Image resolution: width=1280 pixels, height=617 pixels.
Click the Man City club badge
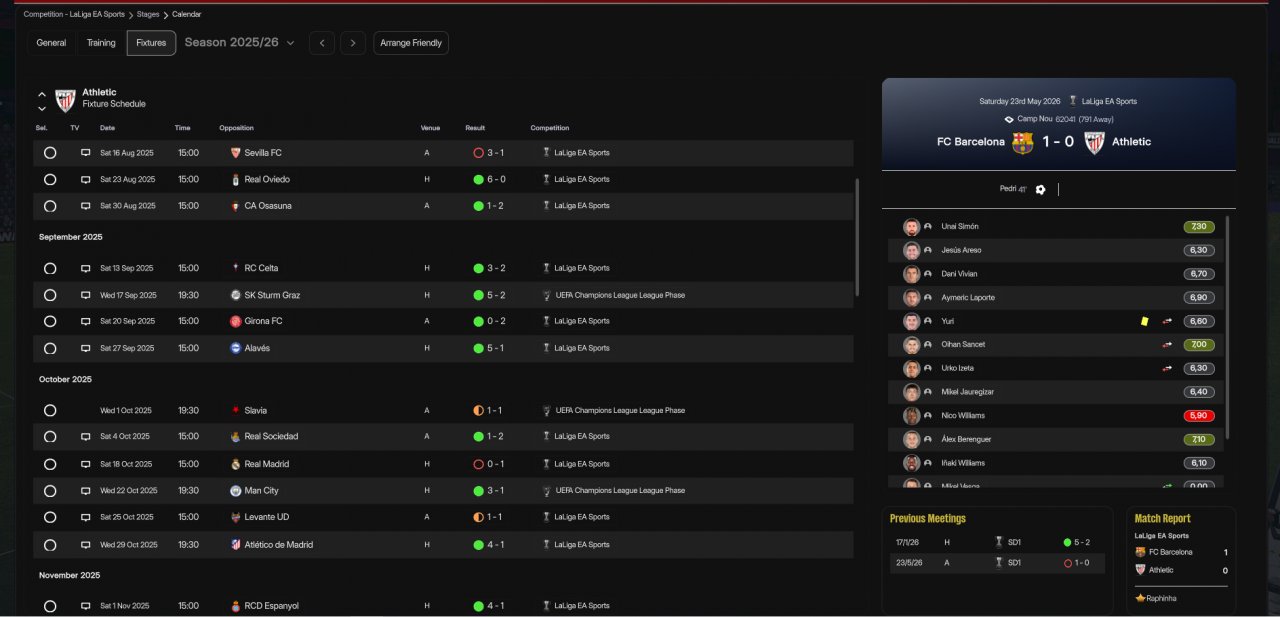(x=235, y=491)
